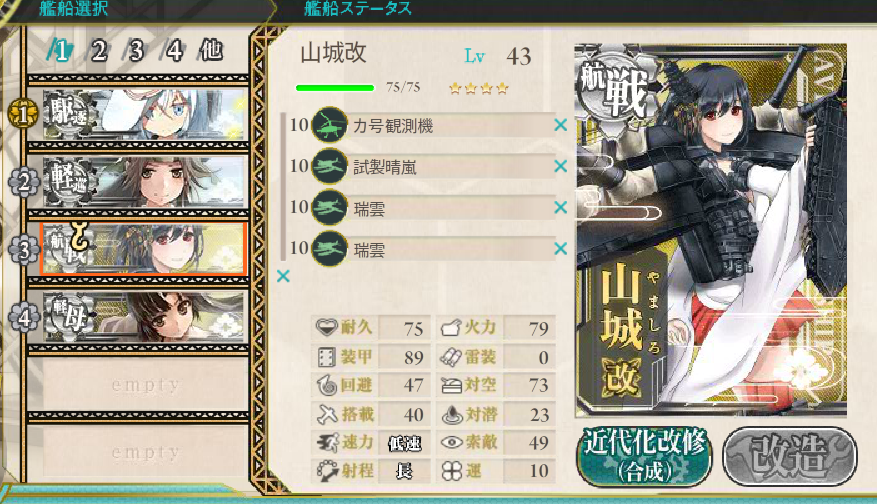This screenshot has width=877, height=504.
Task: Click the 山城改 ship card artwork
Action: point(710,230)
